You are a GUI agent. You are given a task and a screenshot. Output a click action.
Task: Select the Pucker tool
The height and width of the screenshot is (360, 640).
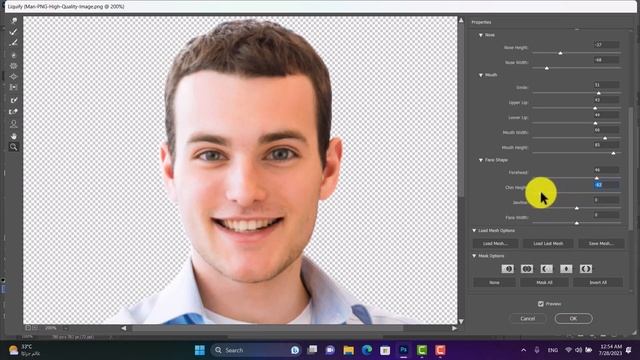click(13, 66)
